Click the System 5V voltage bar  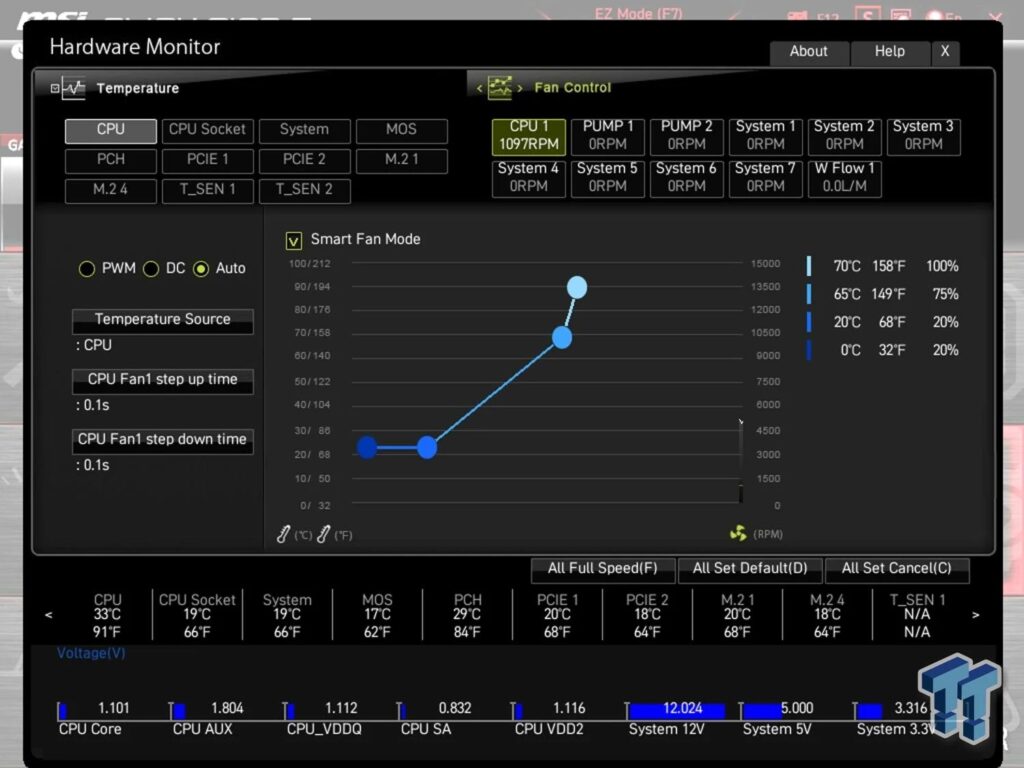pyautogui.click(x=762, y=711)
